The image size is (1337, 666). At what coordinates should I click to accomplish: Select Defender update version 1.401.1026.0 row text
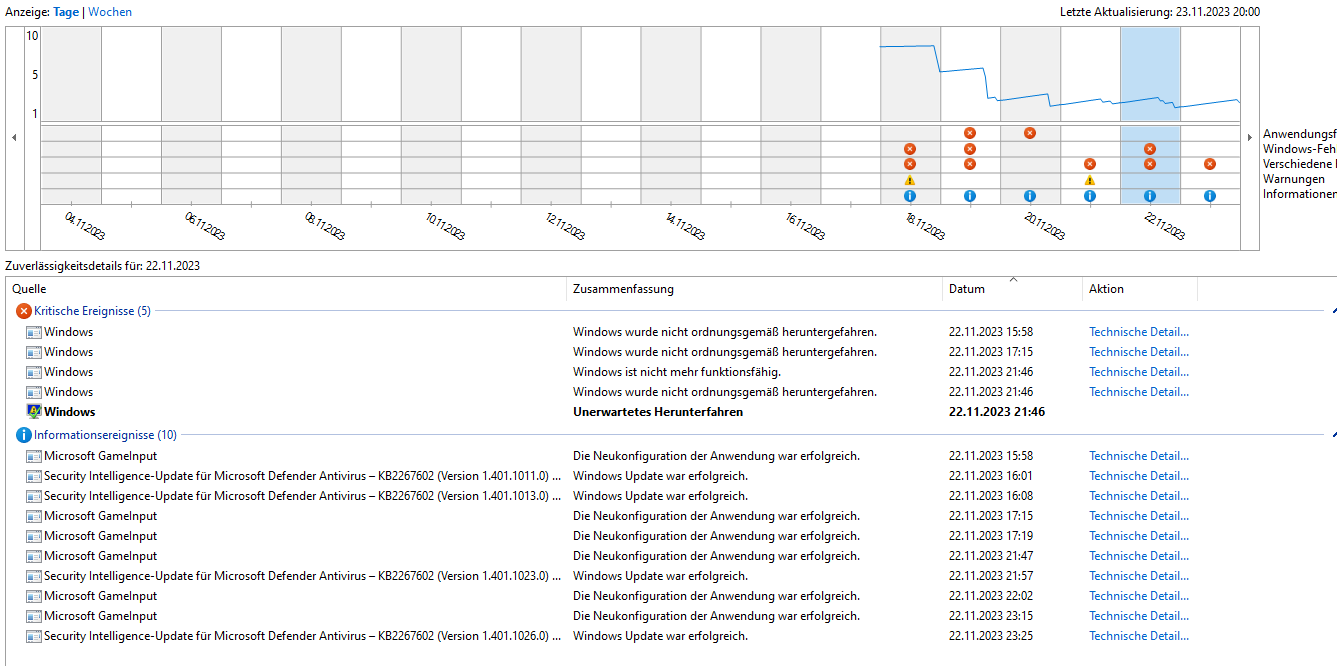[302, 636]
